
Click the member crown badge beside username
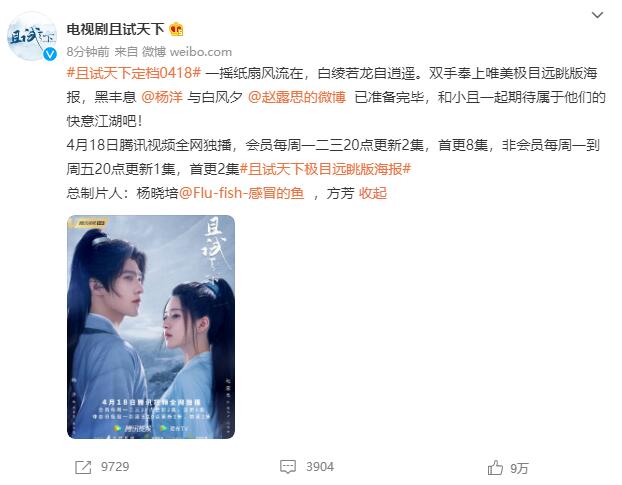coord(177,29)
